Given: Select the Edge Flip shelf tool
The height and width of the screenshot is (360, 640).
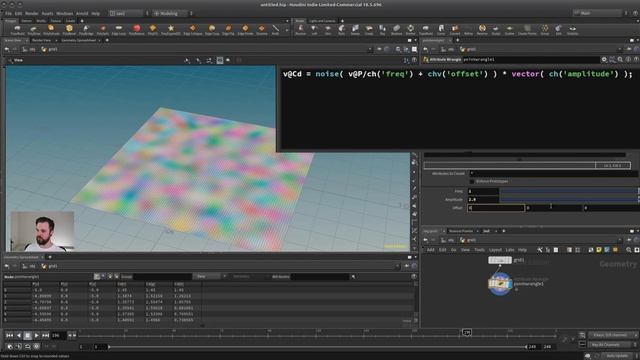Looking at the screenshot, I should coord(229,29).
